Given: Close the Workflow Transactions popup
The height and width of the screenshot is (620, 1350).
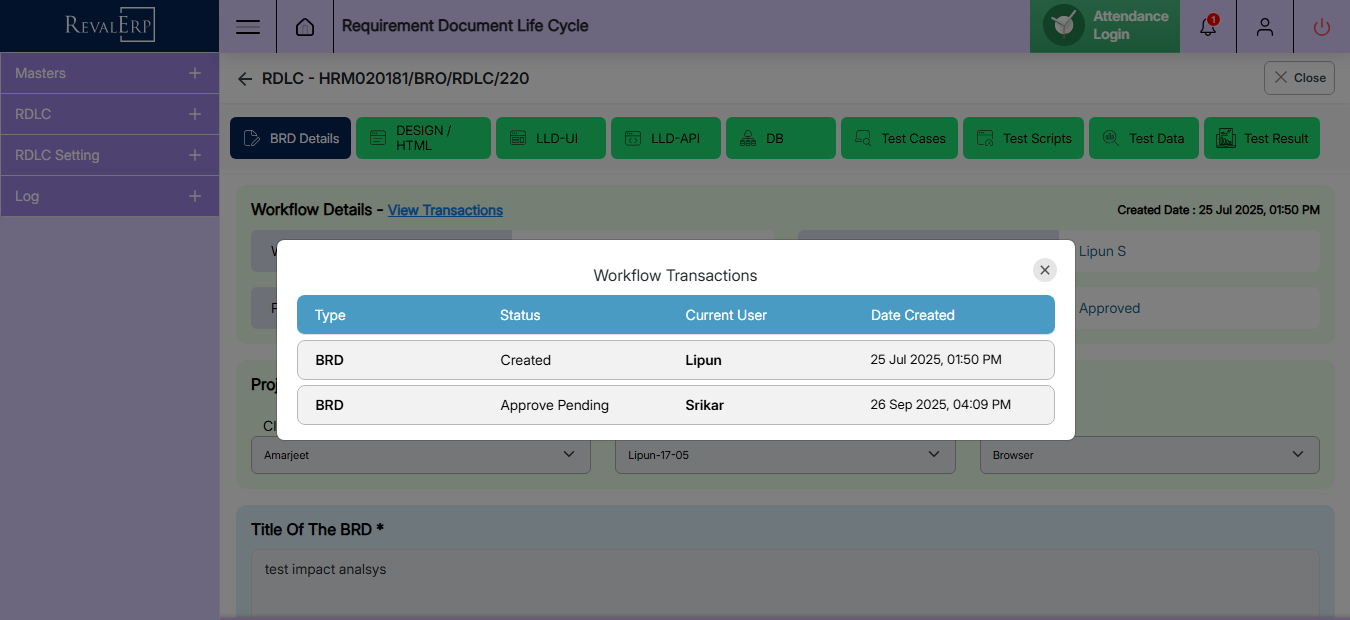Looking at the screenshot, I should click(1044, 270).
